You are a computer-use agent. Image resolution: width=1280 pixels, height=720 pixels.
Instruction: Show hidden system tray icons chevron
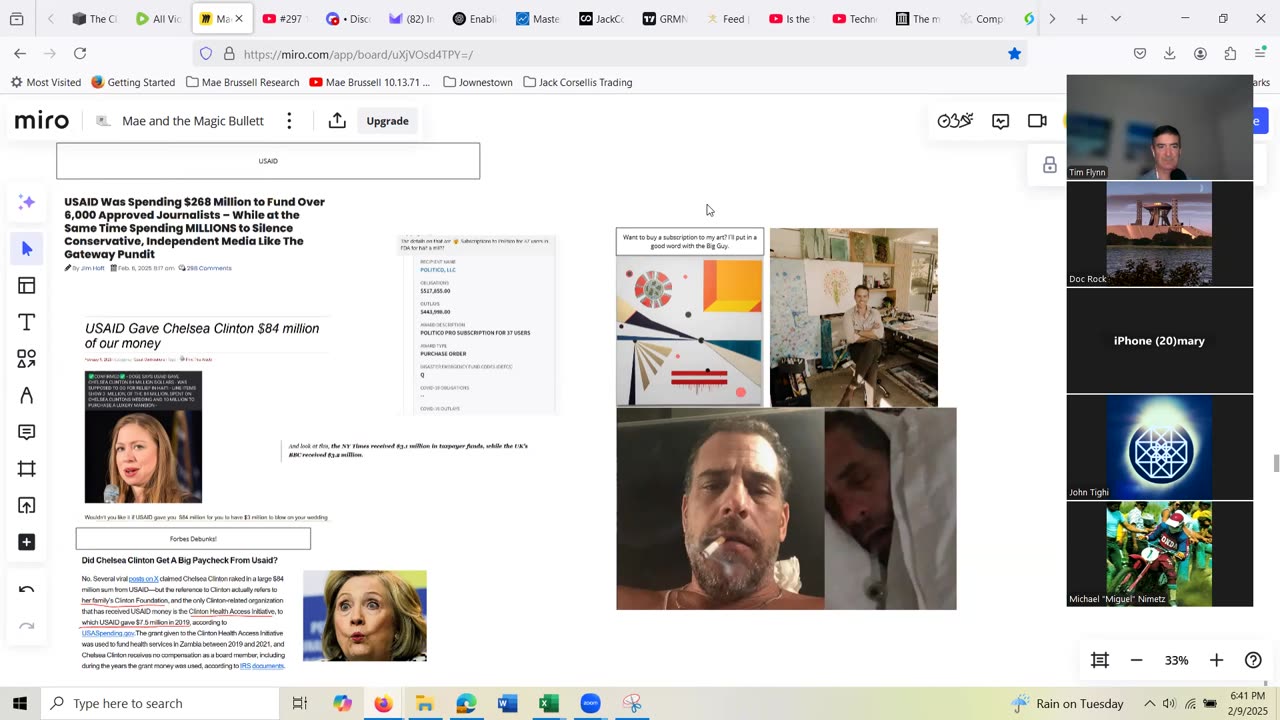[1149, 703]
